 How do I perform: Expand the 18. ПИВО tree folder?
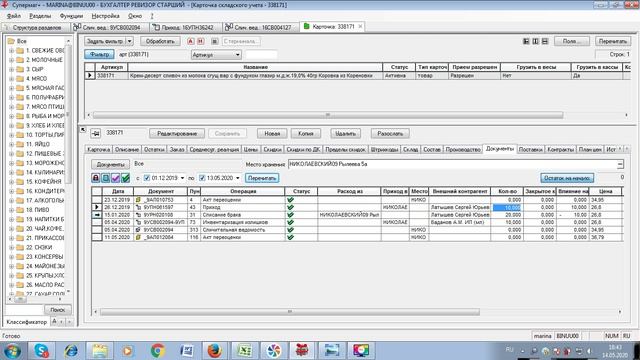coord(11,210)
